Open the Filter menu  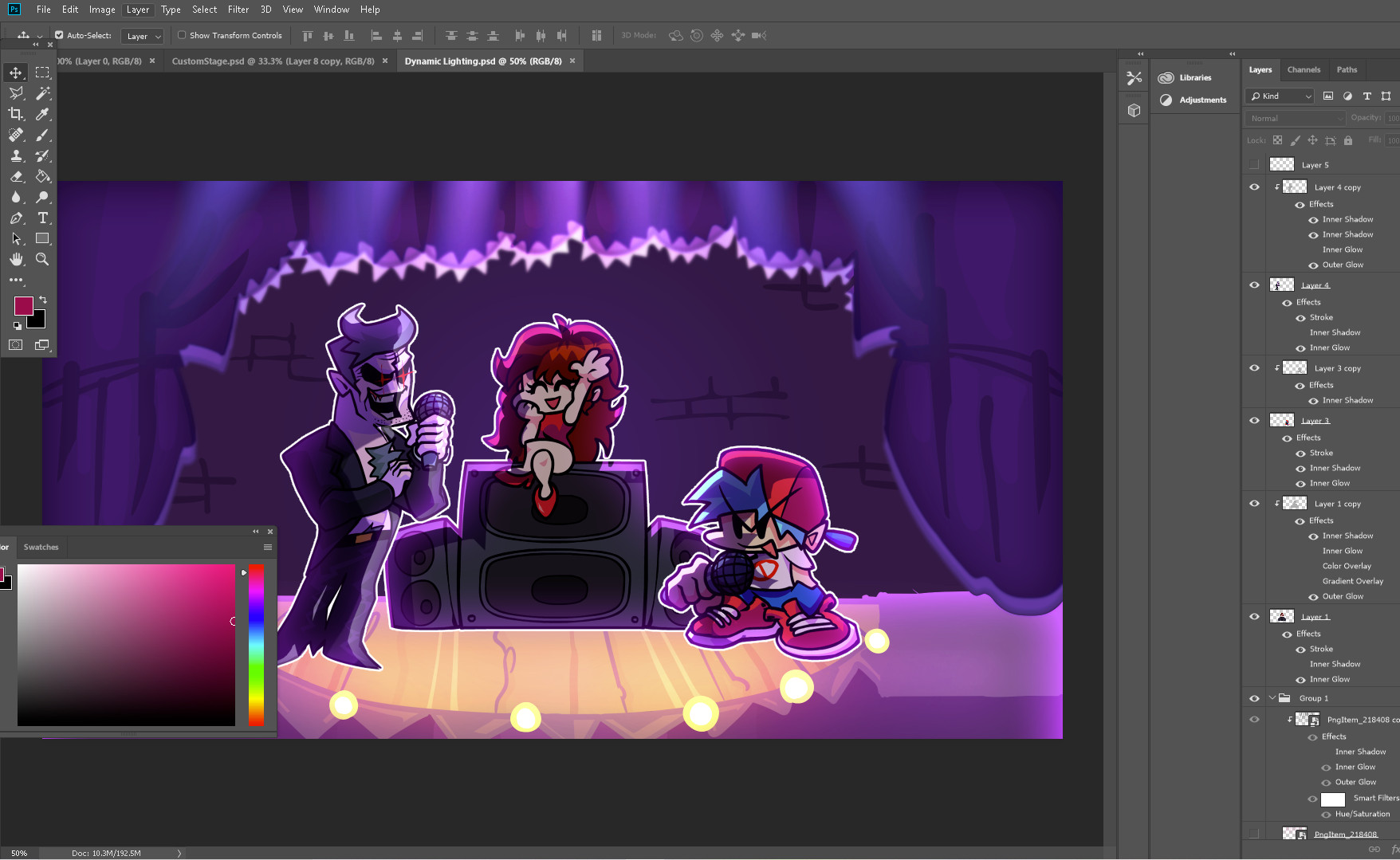pos(238,9)
